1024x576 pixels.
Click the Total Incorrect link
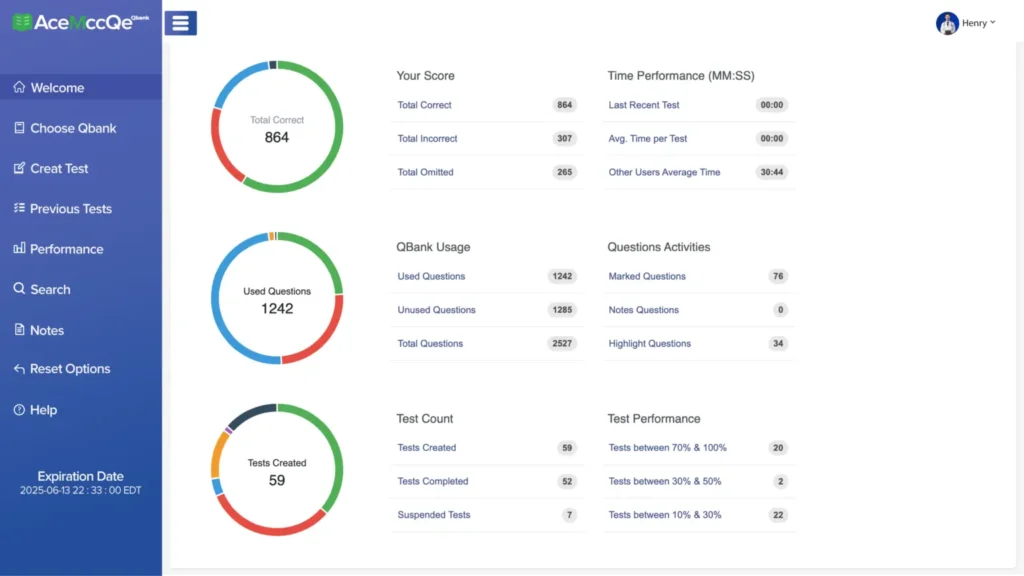coord(427,139)
